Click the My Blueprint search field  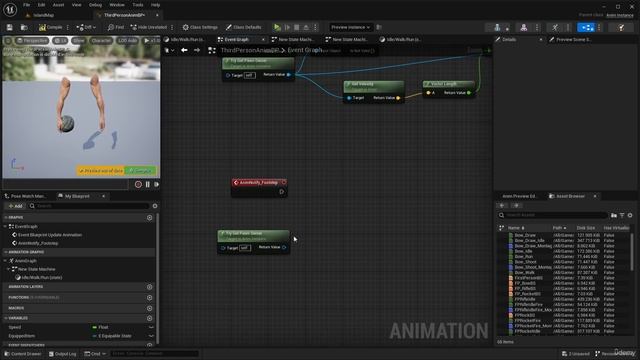[x=89, y=206]
